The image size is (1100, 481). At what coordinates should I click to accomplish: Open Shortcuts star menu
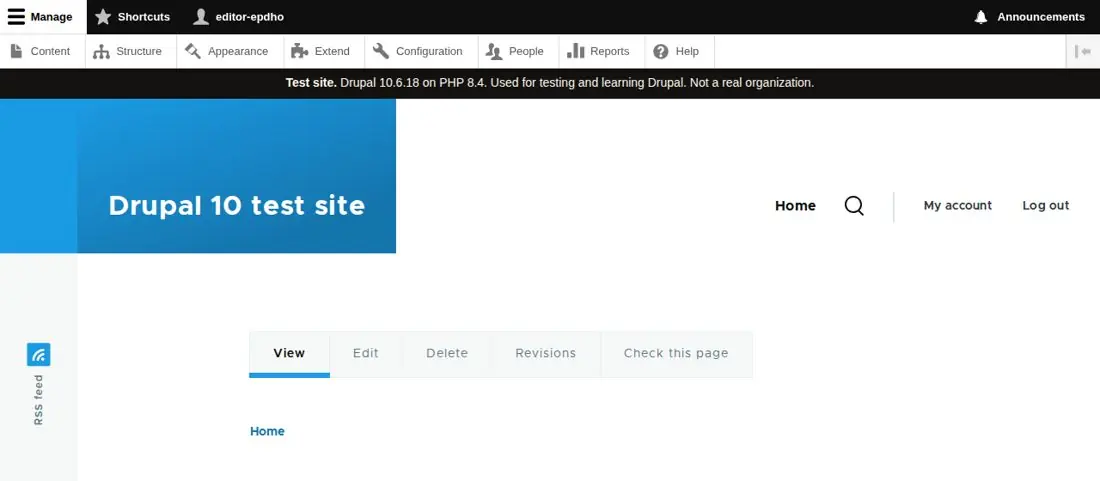click(x=132, y=17)
